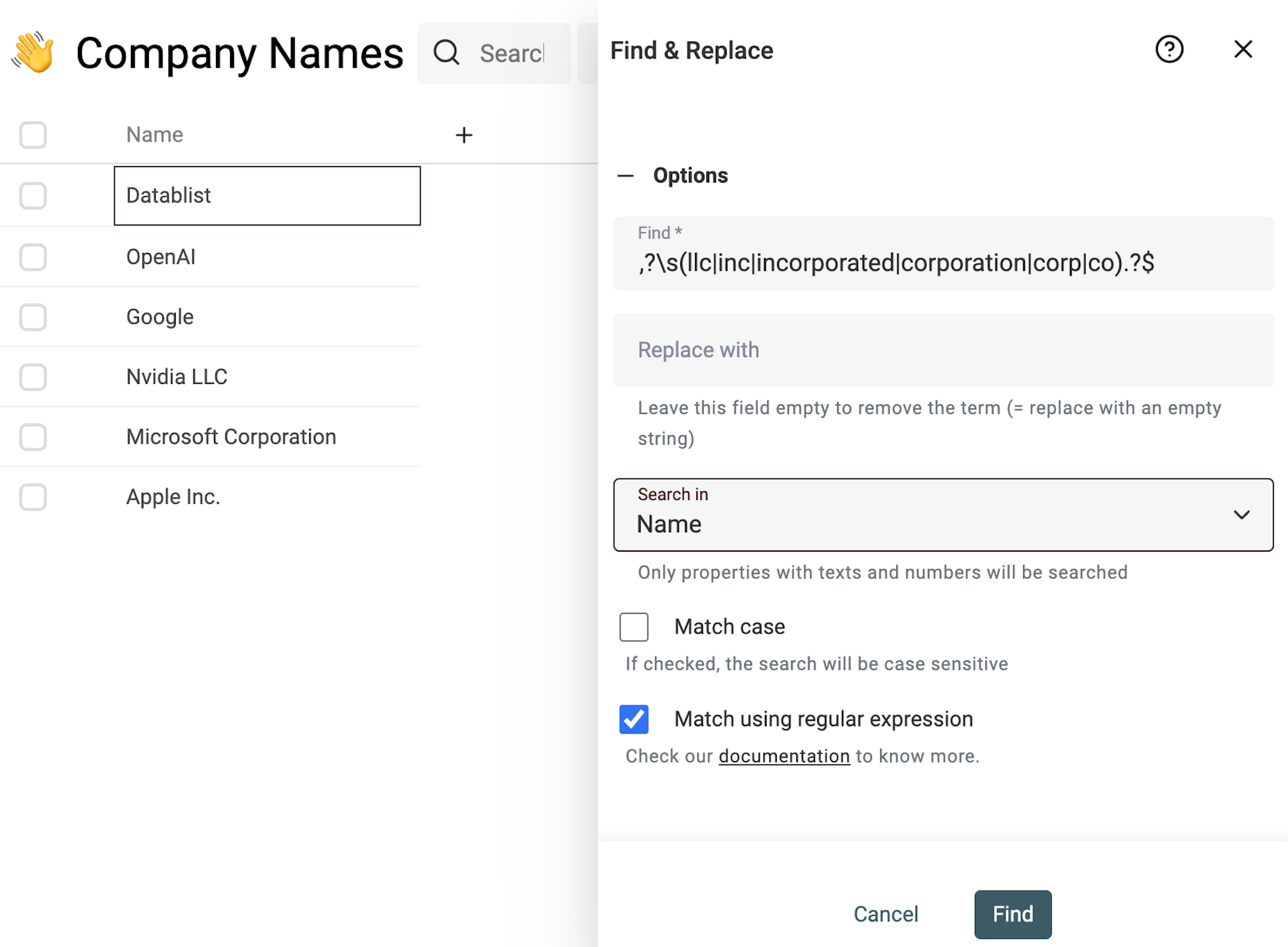The image size is (1288, 947).
Task: Click the Find button
Action: (1012, 914)
